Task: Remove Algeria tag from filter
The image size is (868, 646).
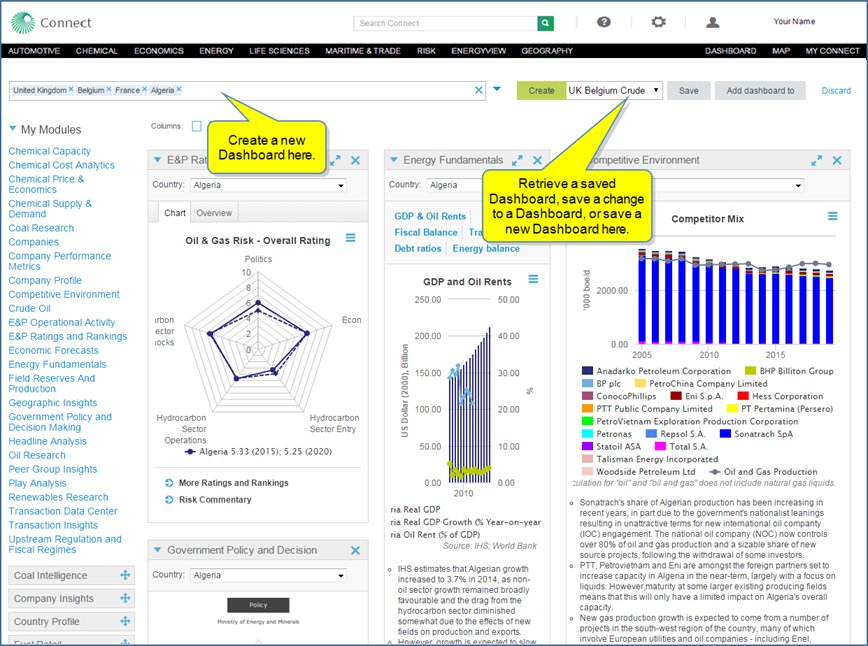Action: tap(179, 89)
